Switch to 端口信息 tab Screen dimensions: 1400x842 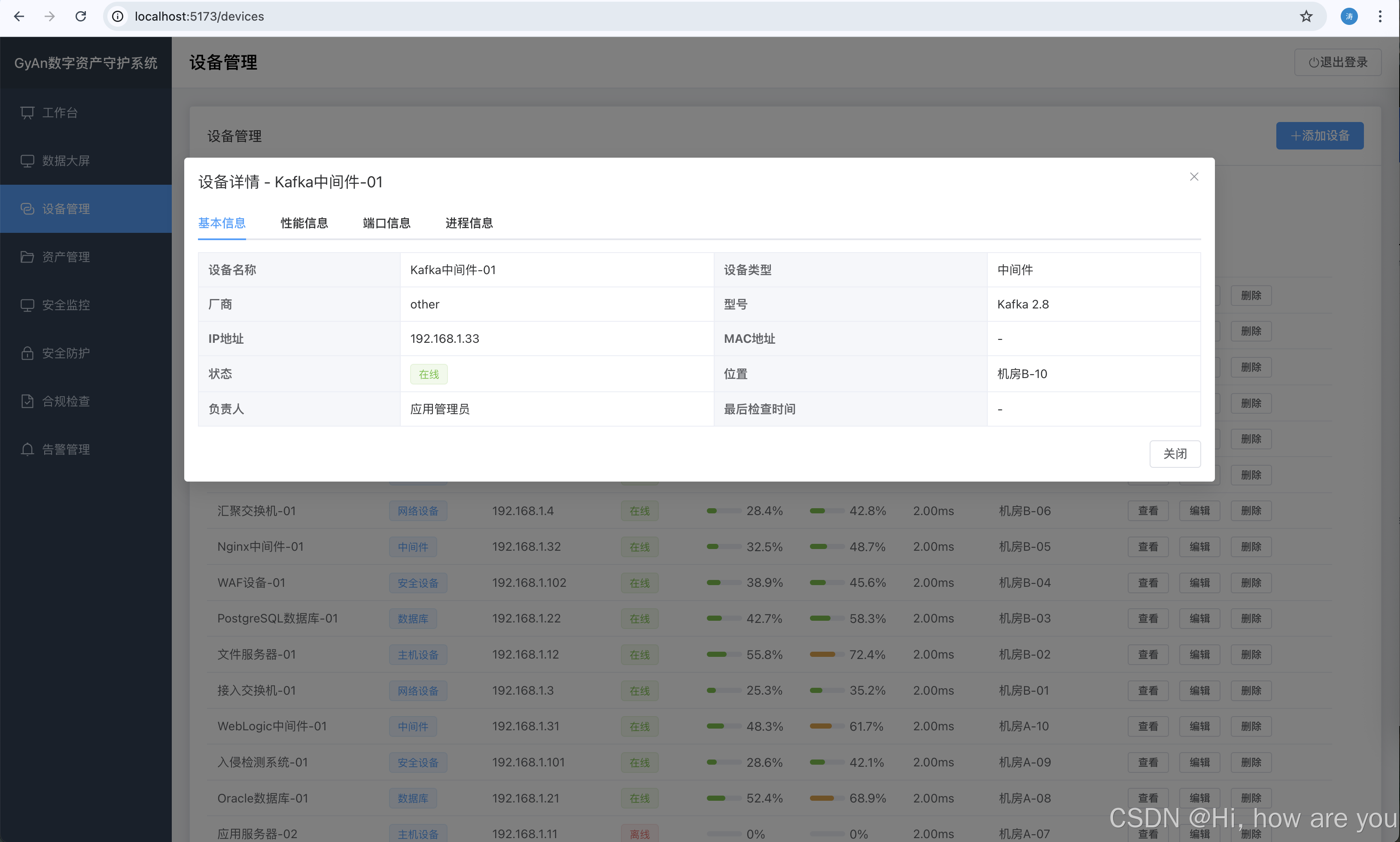pos(386,223)
